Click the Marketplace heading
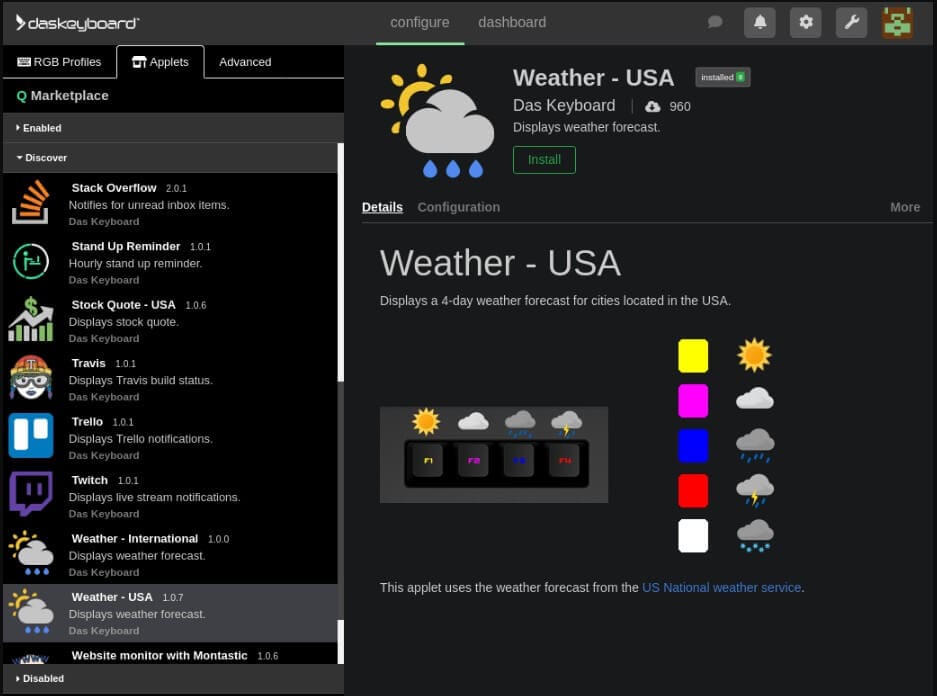 point(69,96)
